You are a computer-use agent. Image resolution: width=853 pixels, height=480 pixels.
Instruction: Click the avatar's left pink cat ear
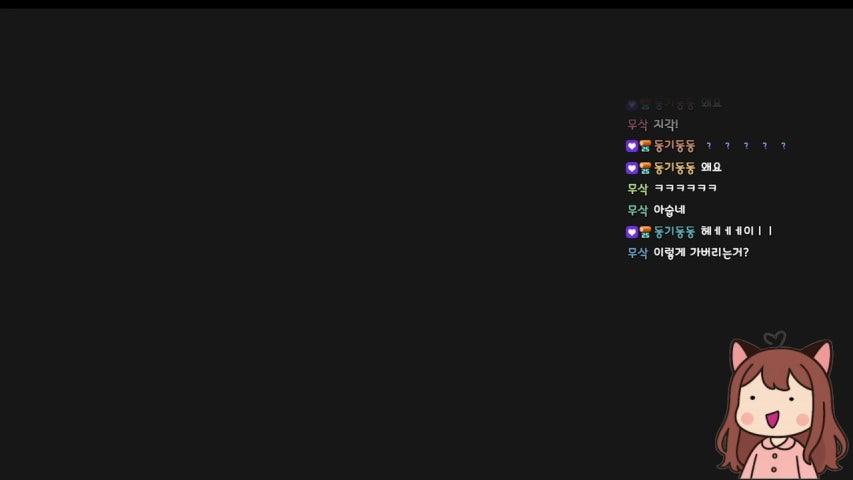click(x=739, y=355)
